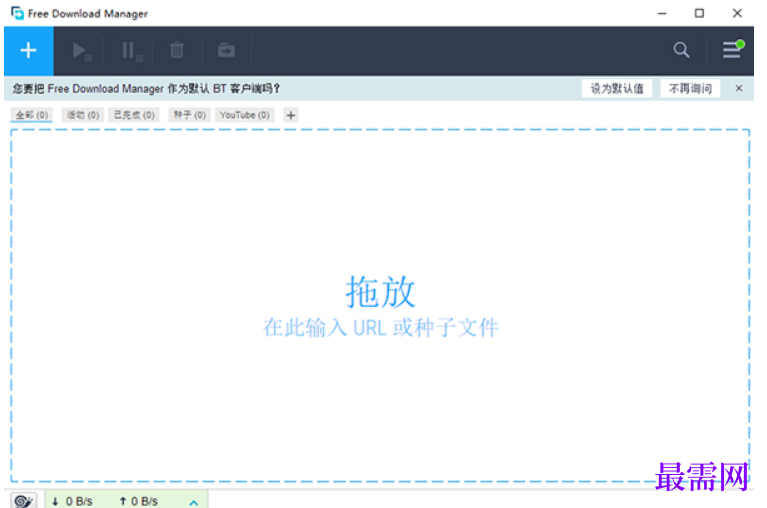Close the Free Download Manager window

click(737, 13)
